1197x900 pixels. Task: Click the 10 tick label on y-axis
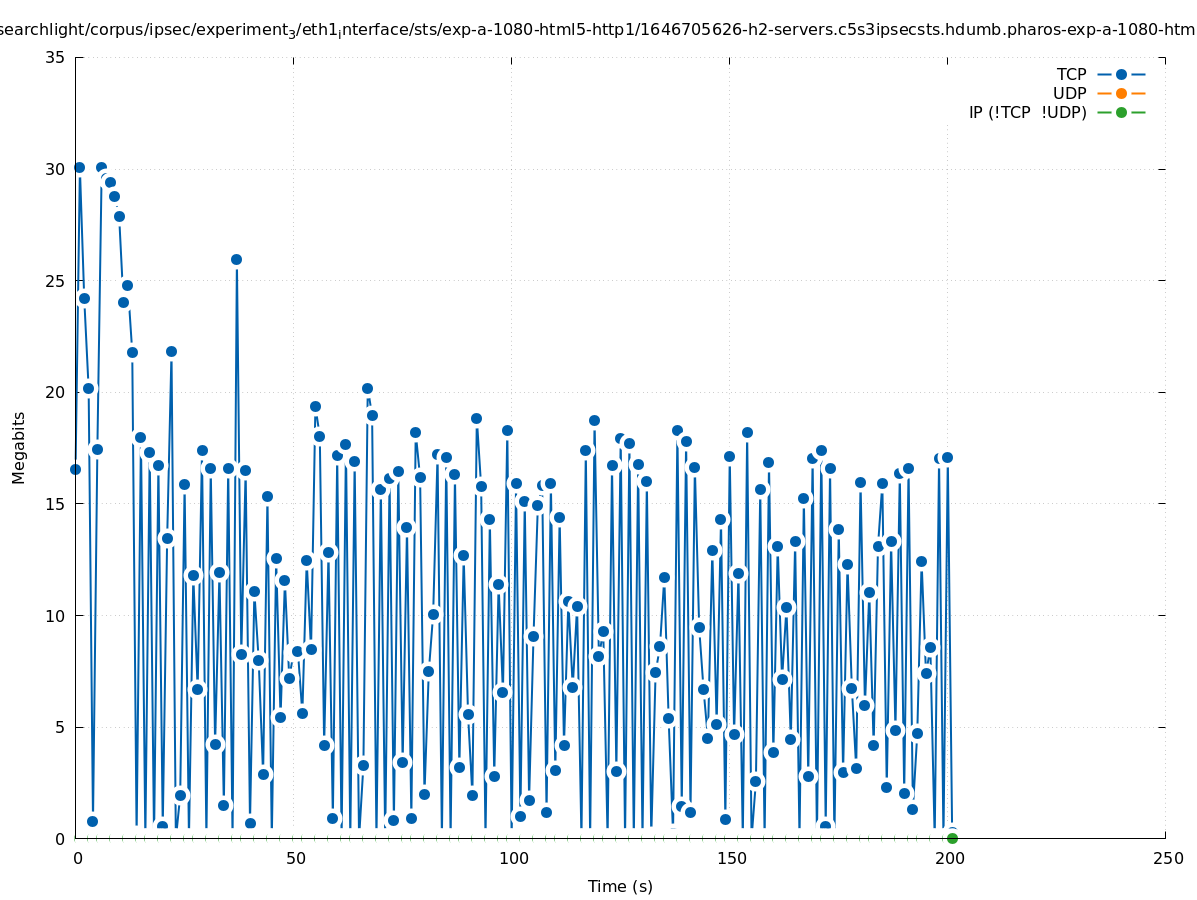point(56,615)
